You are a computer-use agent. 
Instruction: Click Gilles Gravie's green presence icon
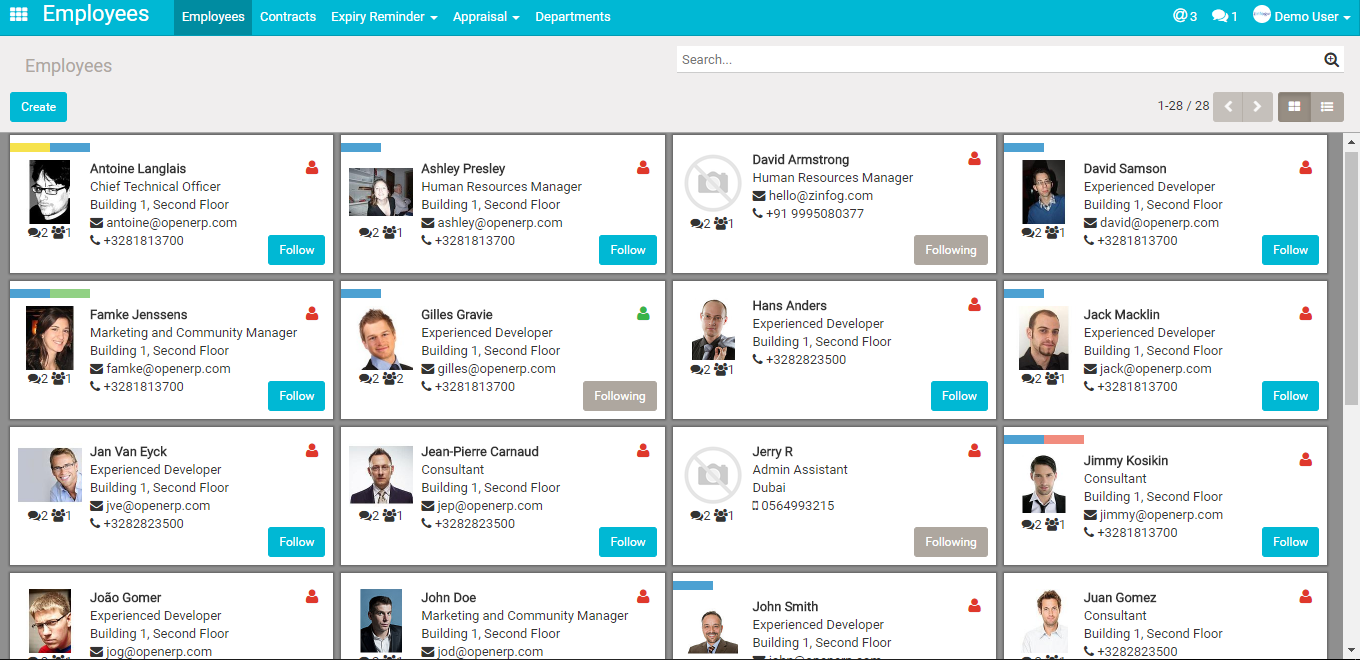[x=643, y=314]
